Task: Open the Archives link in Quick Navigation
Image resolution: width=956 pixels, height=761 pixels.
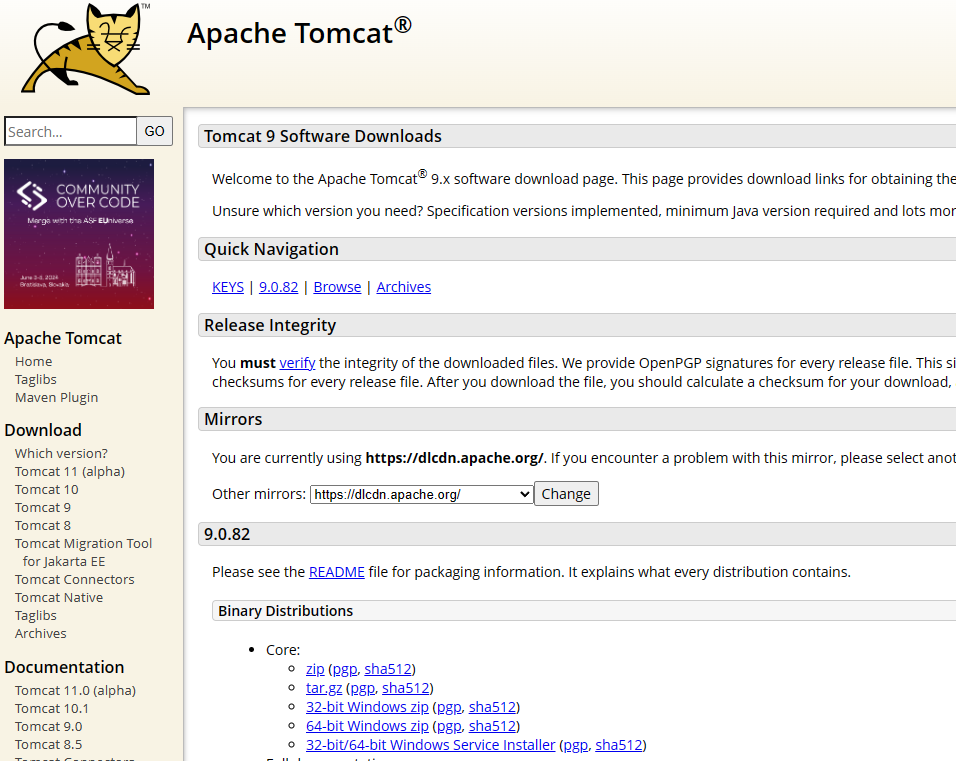Action: (x=404, y=287)
